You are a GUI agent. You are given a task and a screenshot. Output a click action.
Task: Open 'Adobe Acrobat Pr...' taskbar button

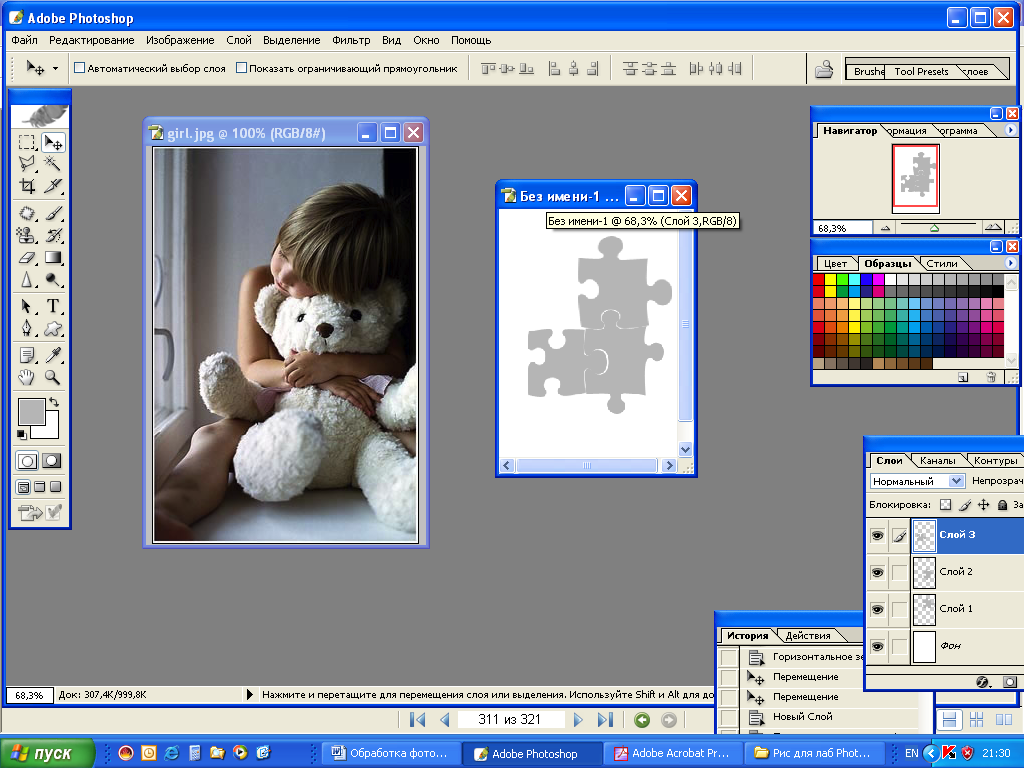click(673, 753)
